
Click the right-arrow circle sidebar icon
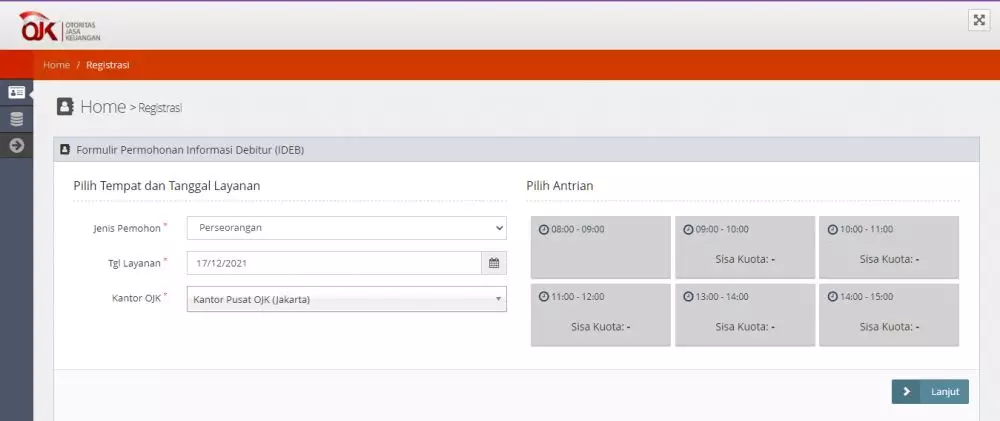point(16,146)
